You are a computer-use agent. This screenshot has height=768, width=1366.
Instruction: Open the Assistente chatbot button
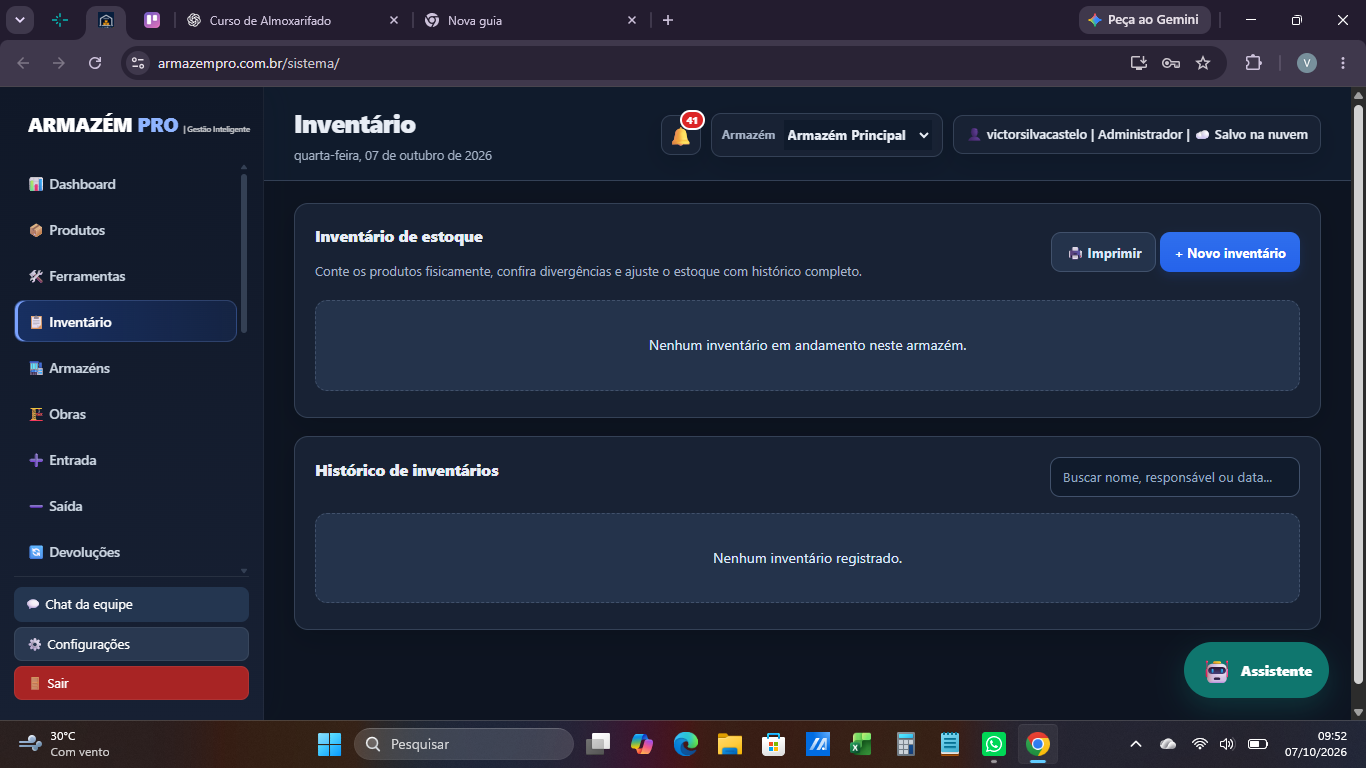pyautogui.click(x=1256, y=670)
